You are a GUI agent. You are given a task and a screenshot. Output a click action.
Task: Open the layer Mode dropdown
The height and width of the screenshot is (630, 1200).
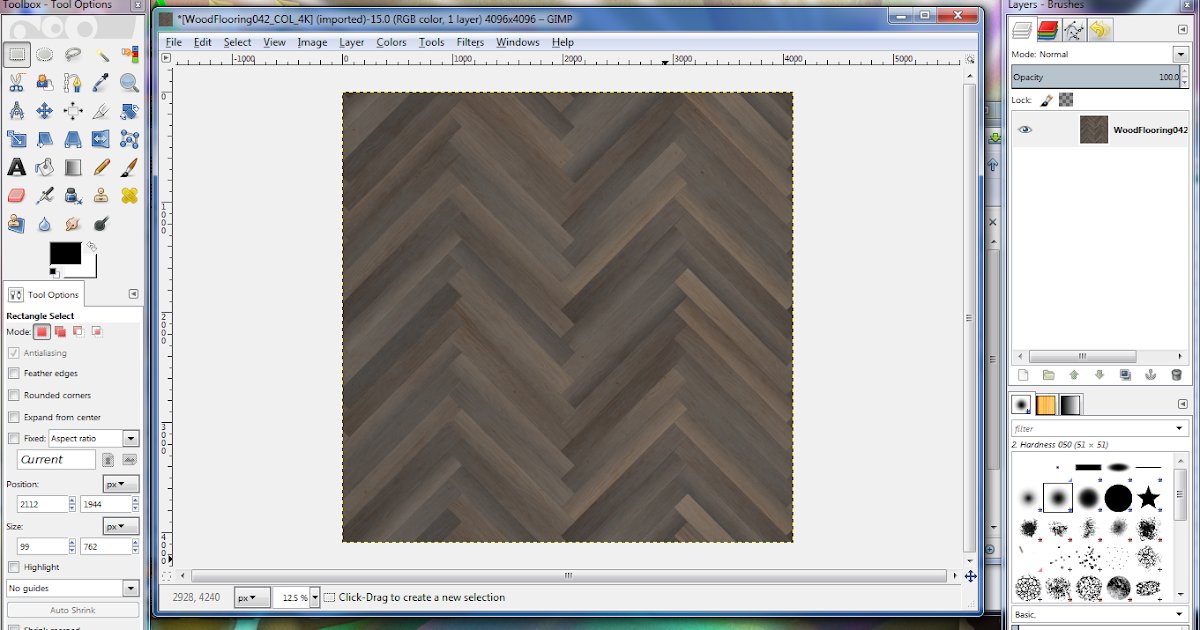[1180, 54]
